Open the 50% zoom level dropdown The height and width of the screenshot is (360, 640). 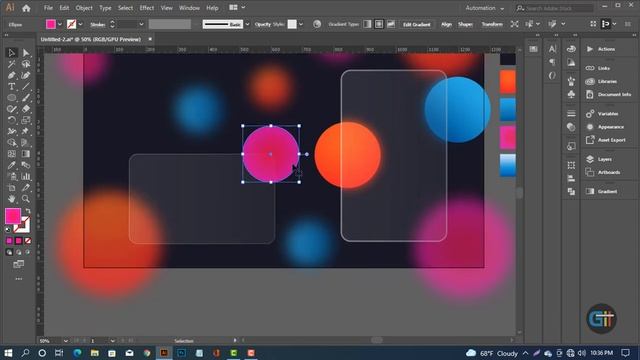click(x=66, y=341)
